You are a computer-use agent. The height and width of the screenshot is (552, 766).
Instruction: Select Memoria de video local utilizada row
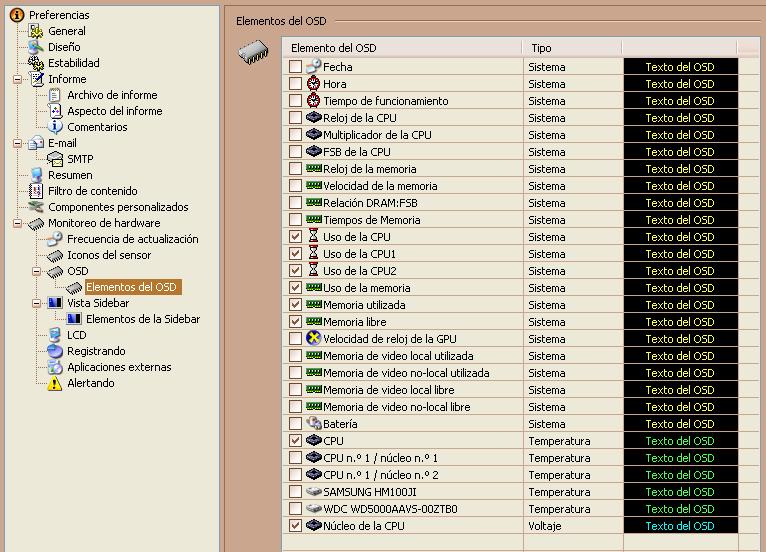click(398, 356)
